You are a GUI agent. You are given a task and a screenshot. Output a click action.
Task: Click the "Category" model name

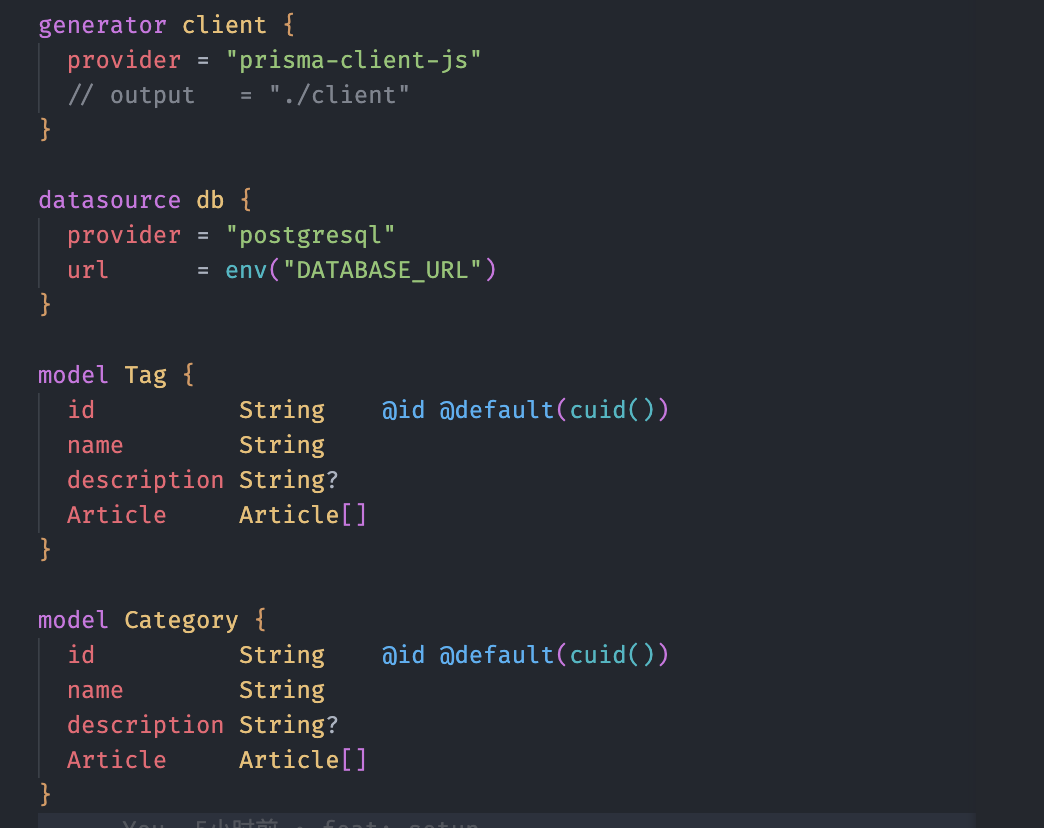click(181, 620)
